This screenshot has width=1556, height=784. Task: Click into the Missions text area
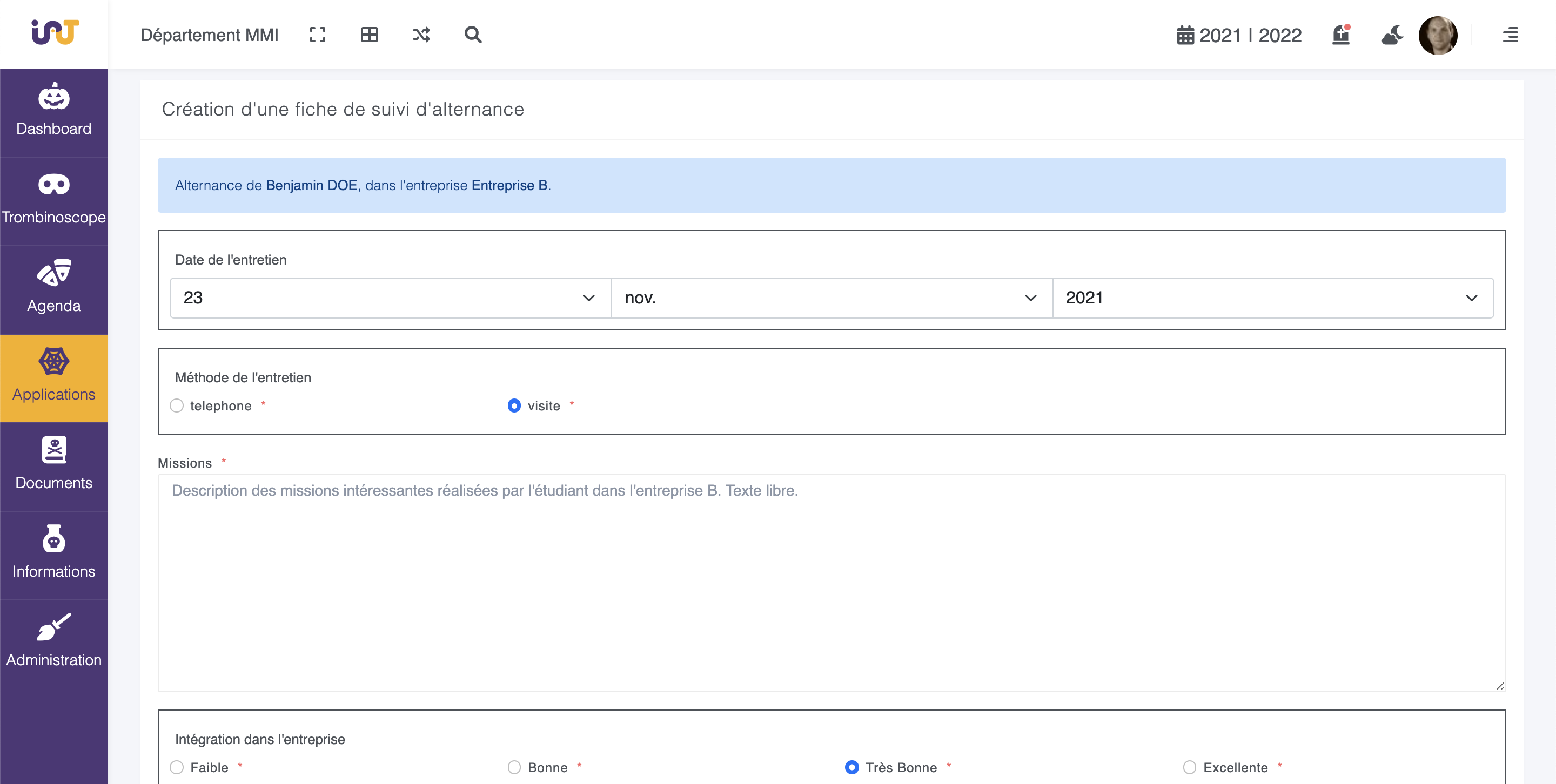[831, 583]
